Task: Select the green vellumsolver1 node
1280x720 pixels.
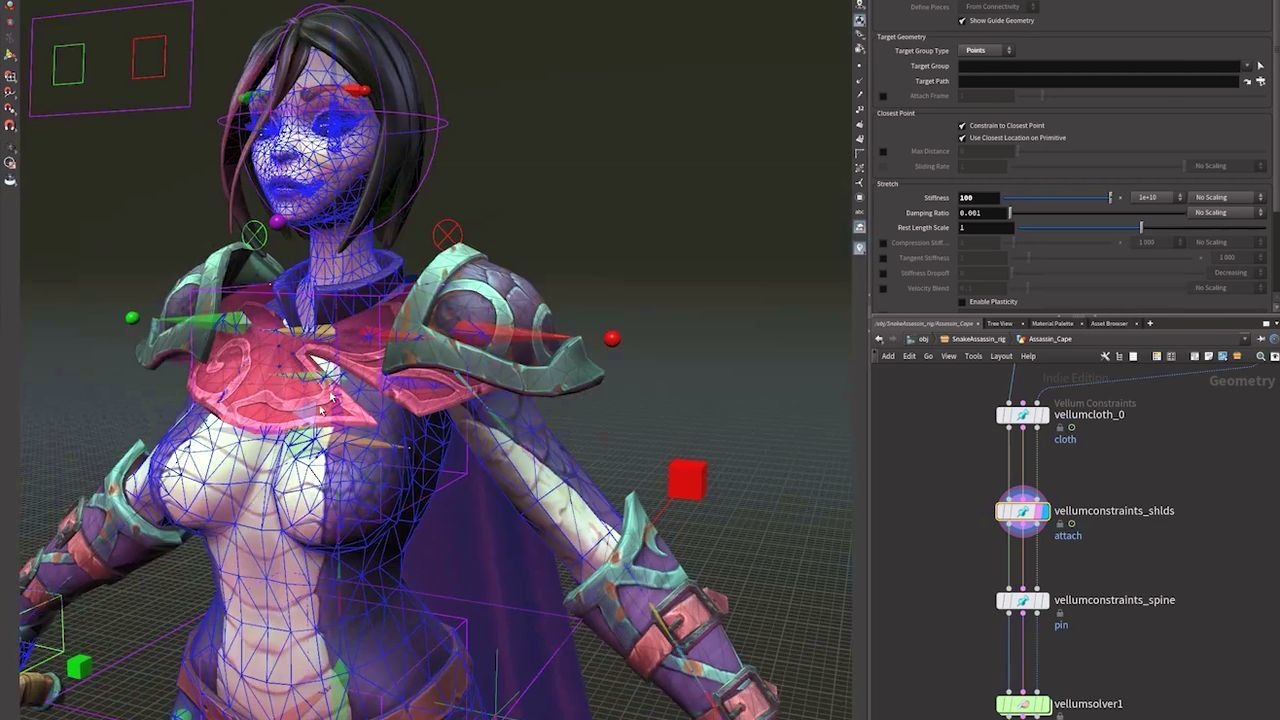Action: [1023, 705]
